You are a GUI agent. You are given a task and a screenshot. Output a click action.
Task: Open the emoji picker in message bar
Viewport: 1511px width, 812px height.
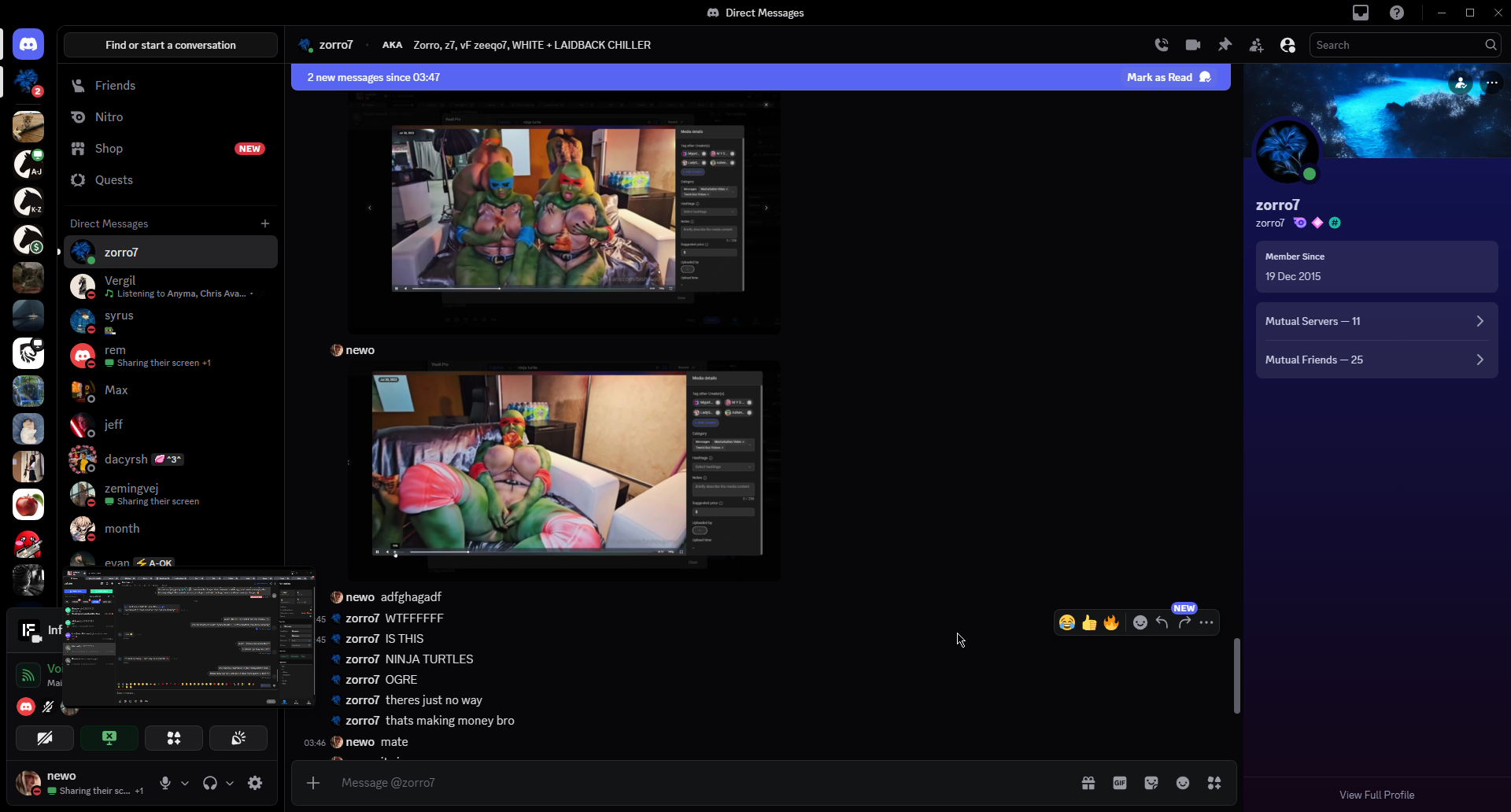tap(1183, 783)
